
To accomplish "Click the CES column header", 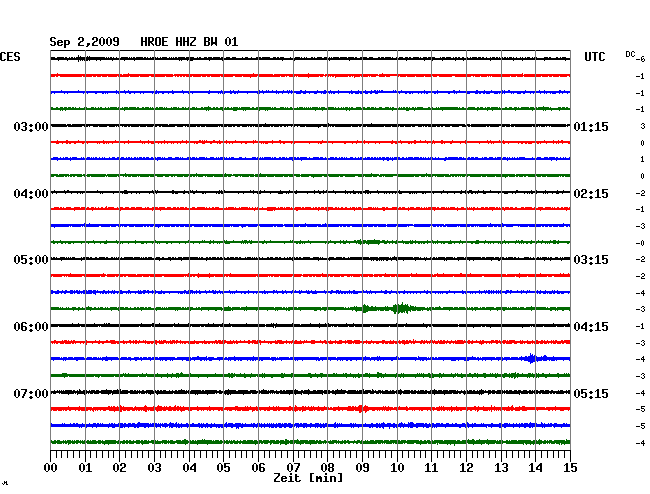I will (x=10, y=57).
